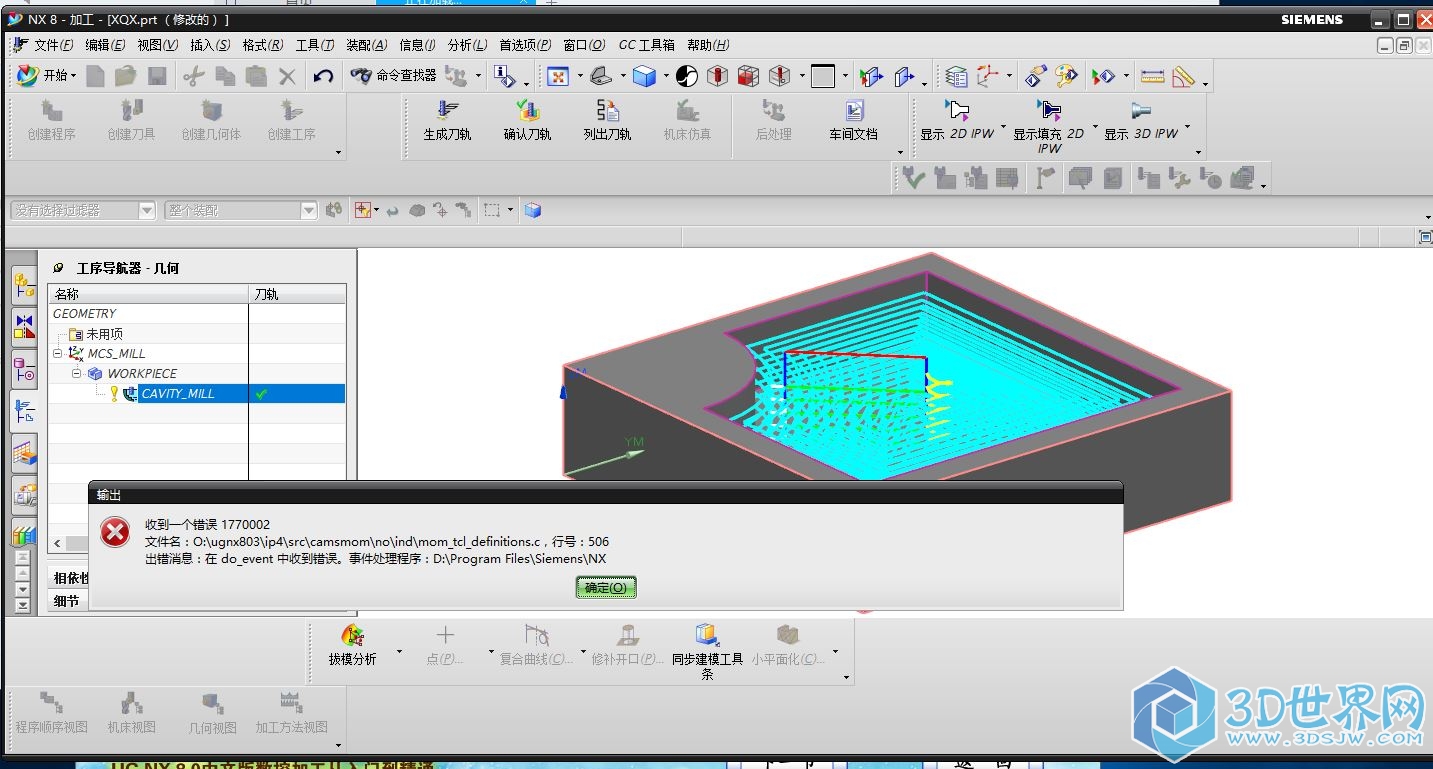Expand the 相依性 panel section
The image size is (1433, 769).
click(x=72, y=578)
